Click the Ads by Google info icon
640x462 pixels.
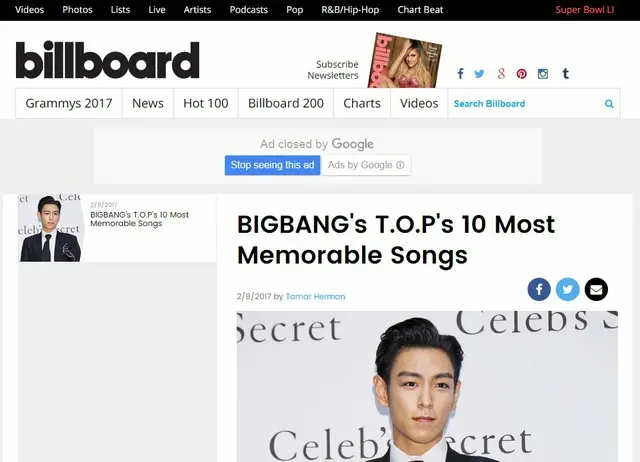pos(400,165)
